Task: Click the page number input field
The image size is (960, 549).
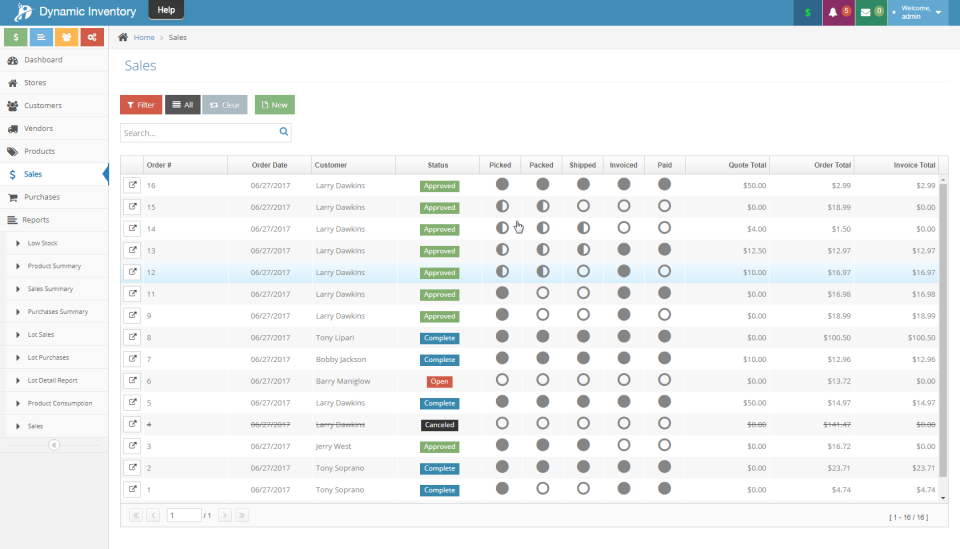Action: pos(184,515)
